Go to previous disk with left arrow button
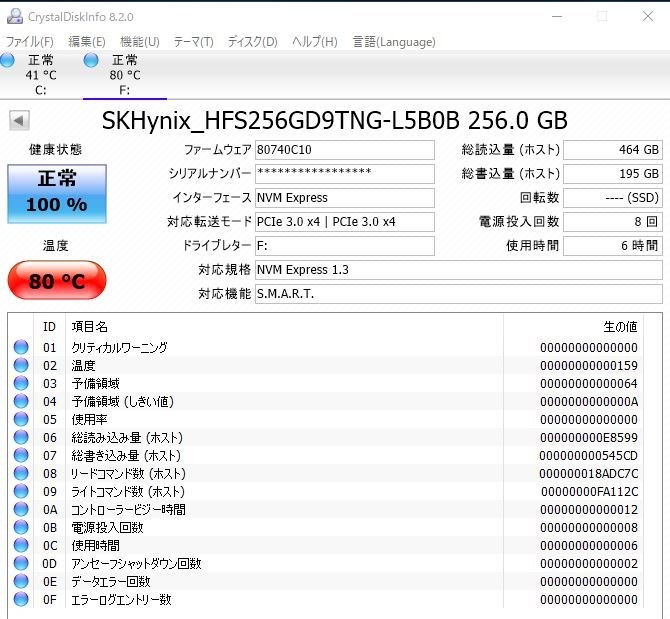 (19, 120)
